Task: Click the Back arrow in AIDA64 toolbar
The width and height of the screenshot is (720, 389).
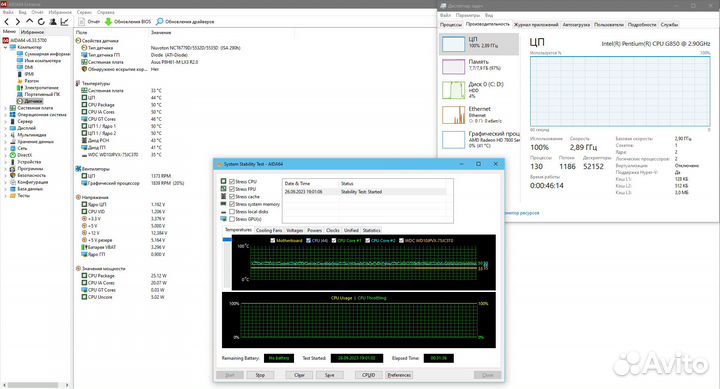Action: [x=6, y=22]
